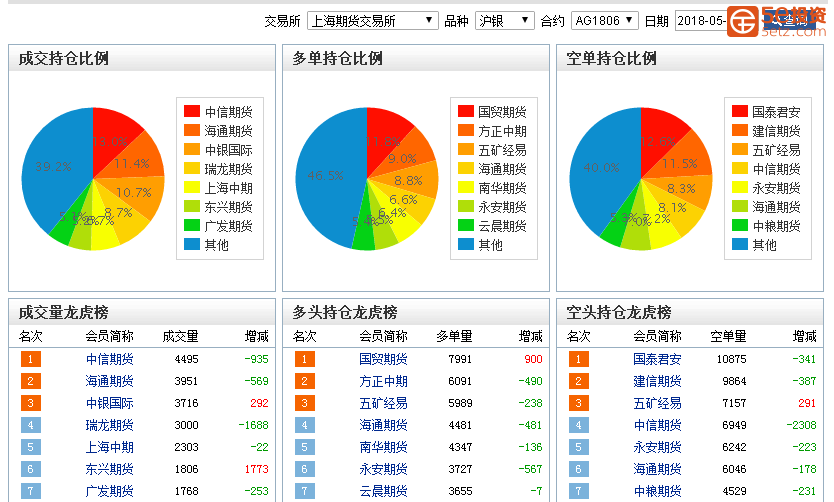The height and width of the screenshot is (502, 834).
Task: Click rank 4 badge in 多头持仓龙虎榜
Action: [305, 425]
